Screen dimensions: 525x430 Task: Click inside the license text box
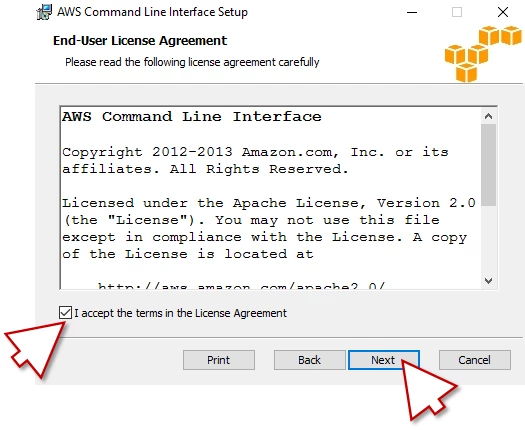[271, 198]
